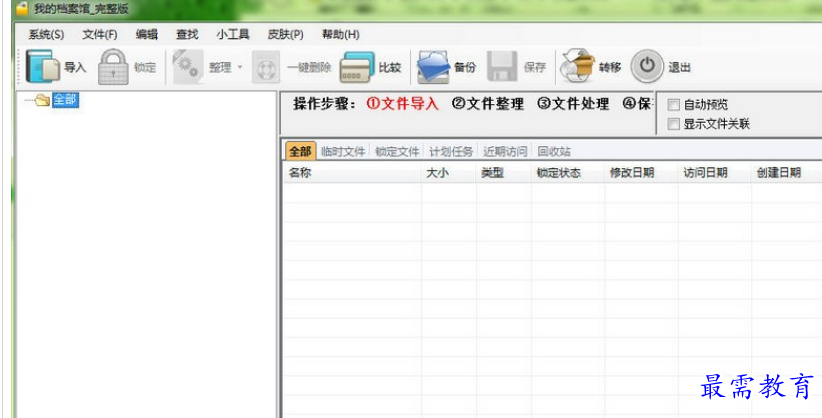Sort by the 修改日期 column header

coord(641,173)
